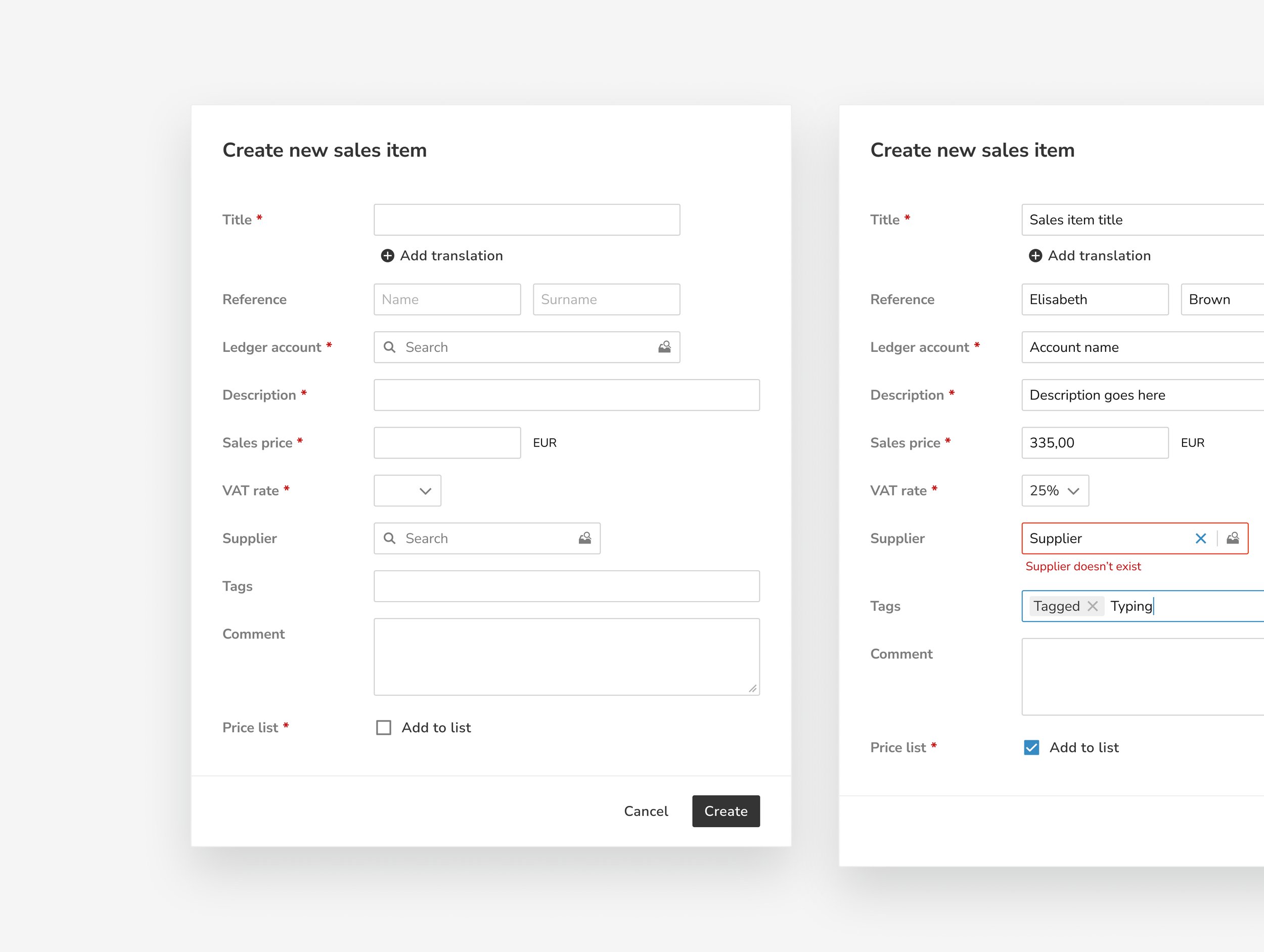Click the resize grip of the left Comment box
This screenshot has width=1264, height=952.
point(752,689)
